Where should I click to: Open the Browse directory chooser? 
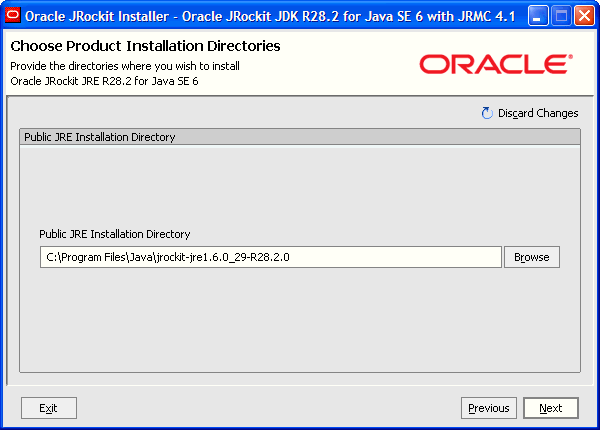532,257
